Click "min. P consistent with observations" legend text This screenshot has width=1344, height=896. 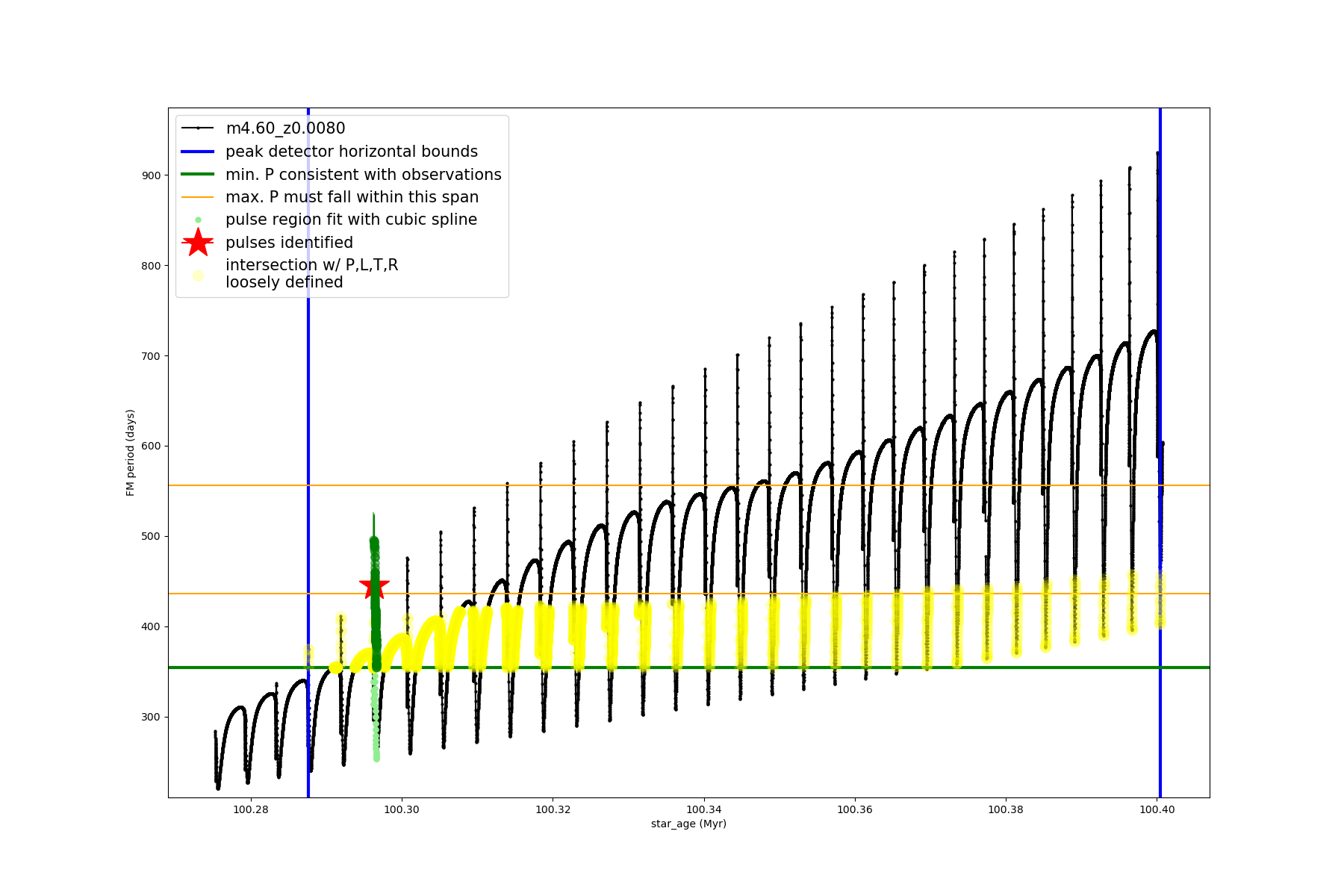(364, 175)
